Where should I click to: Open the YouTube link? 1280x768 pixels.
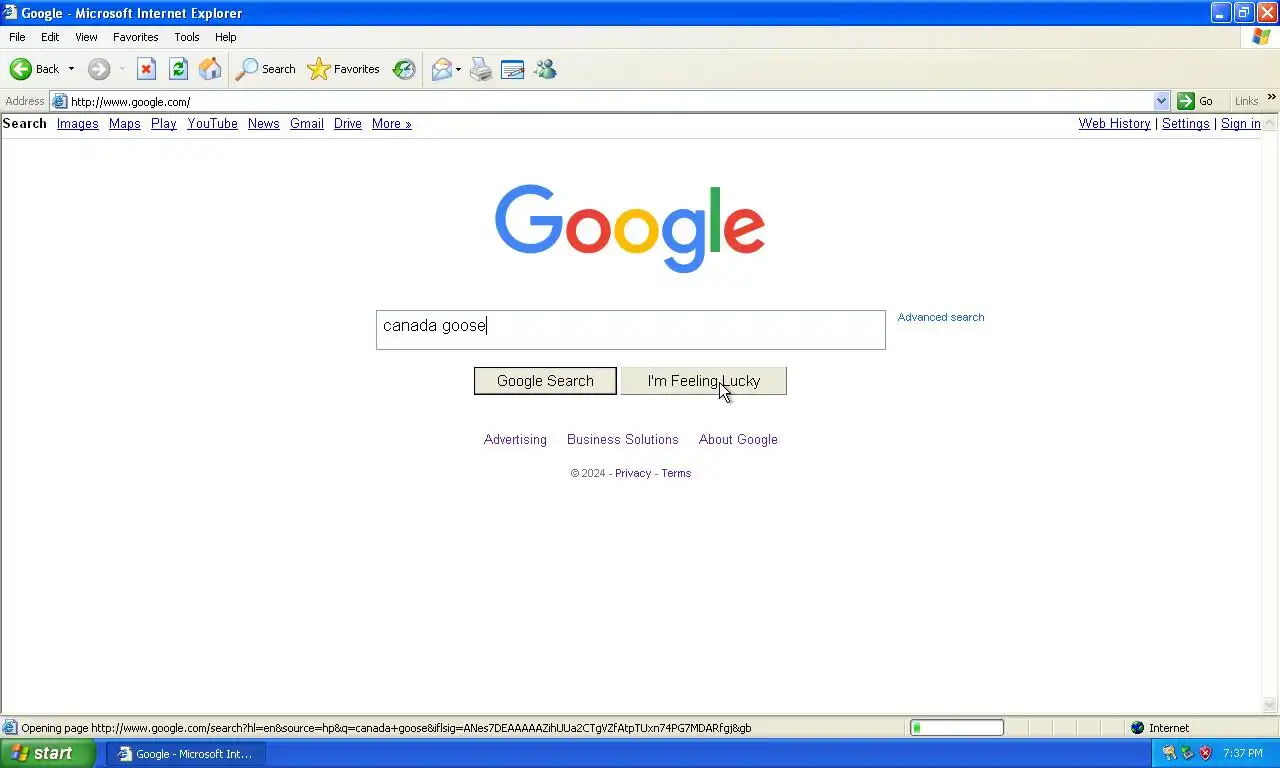(x=212, y=124)
